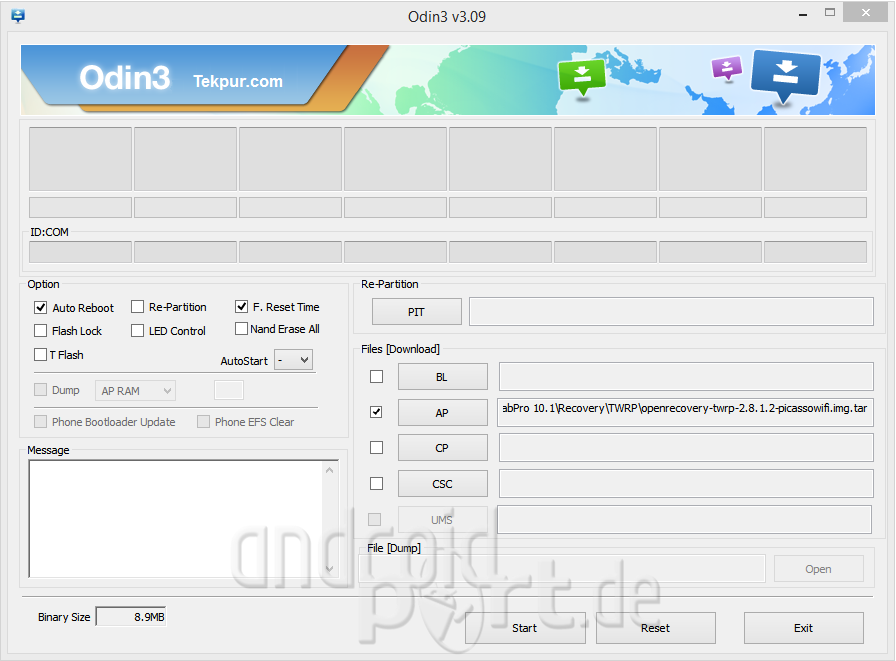
Task: Click the Exit button
Action: pos(803,628)
